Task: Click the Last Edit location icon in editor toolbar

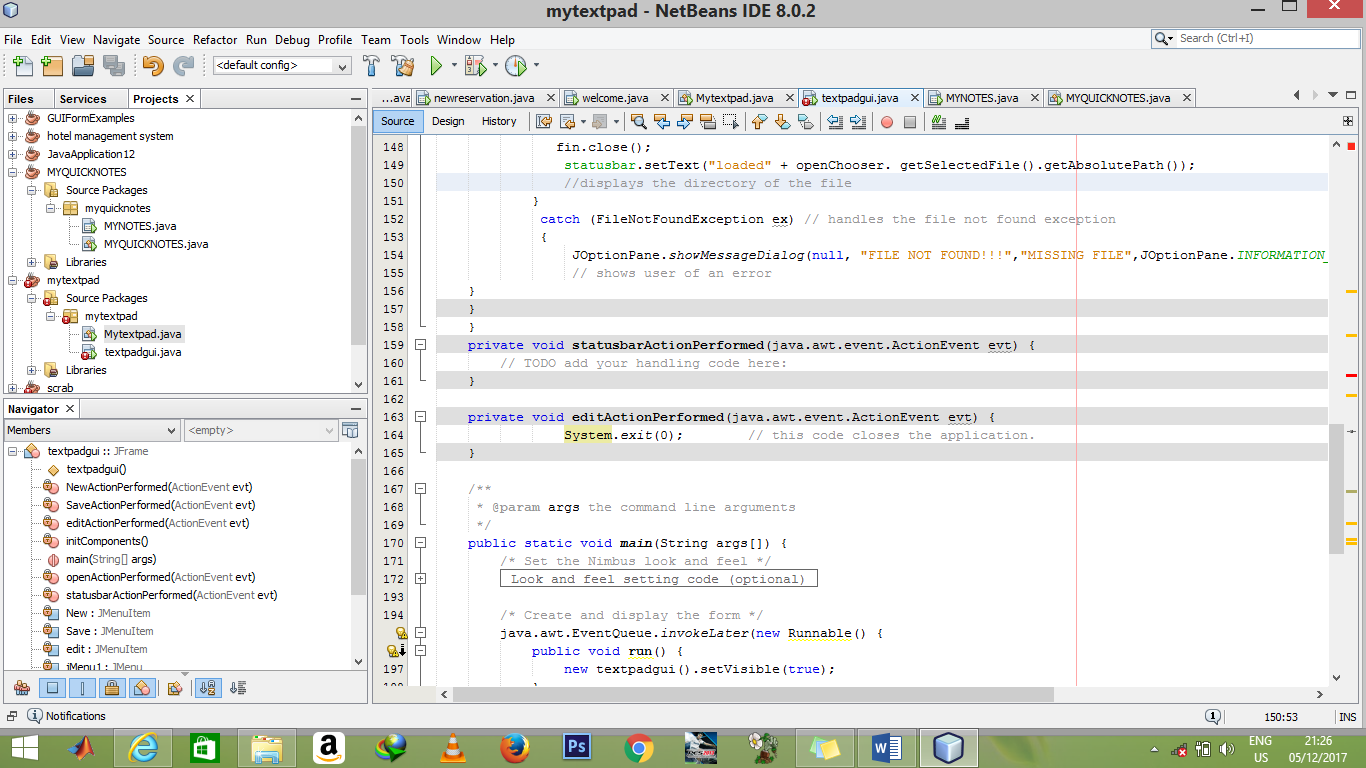Action: pyautogui.click(x=544, y=122)
